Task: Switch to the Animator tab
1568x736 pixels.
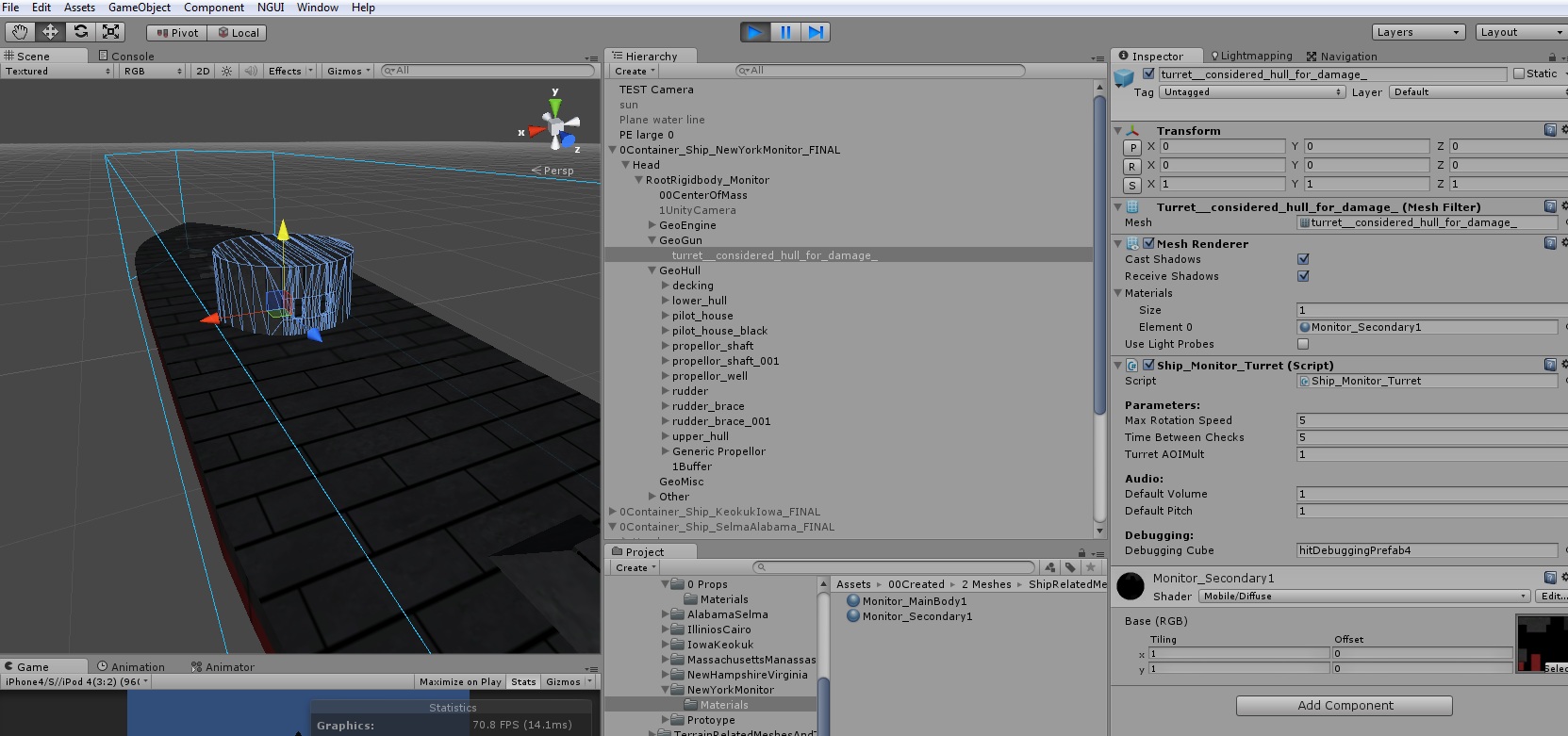Action: click(x=223, y=667)
